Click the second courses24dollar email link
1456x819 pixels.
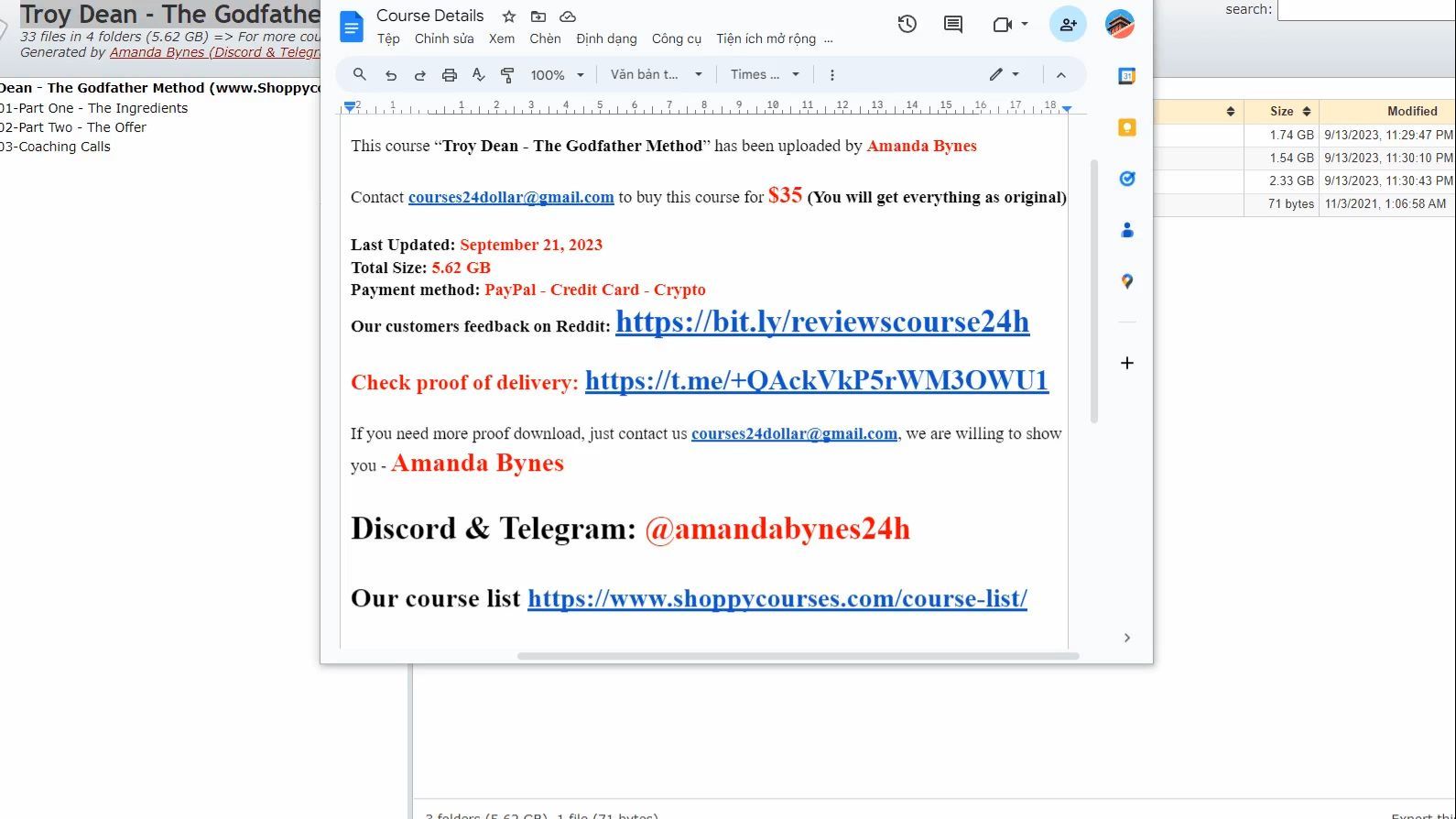pos(794,433)
